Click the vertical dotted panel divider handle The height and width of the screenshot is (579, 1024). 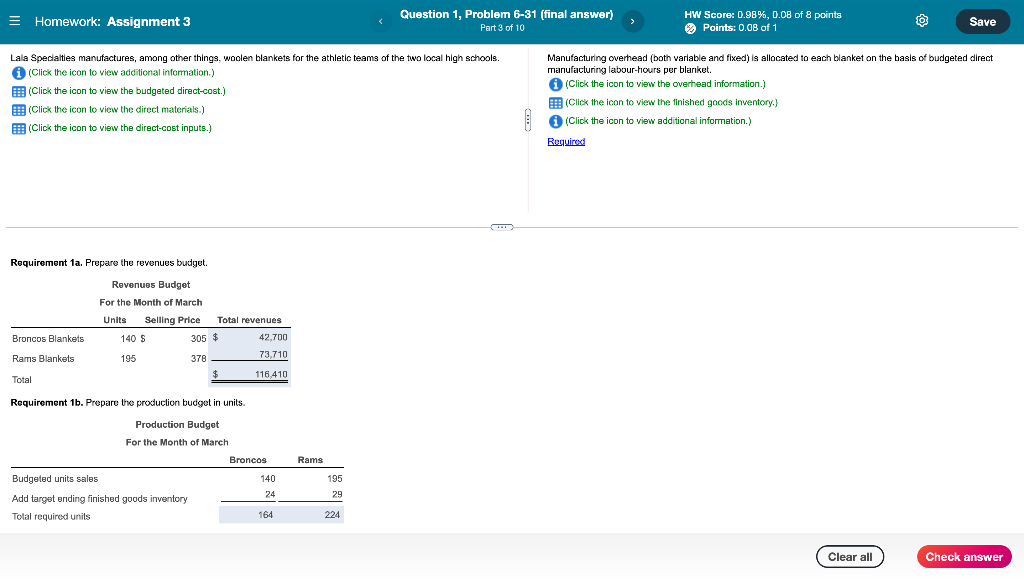pyautogui.click(x=529, y=118)
